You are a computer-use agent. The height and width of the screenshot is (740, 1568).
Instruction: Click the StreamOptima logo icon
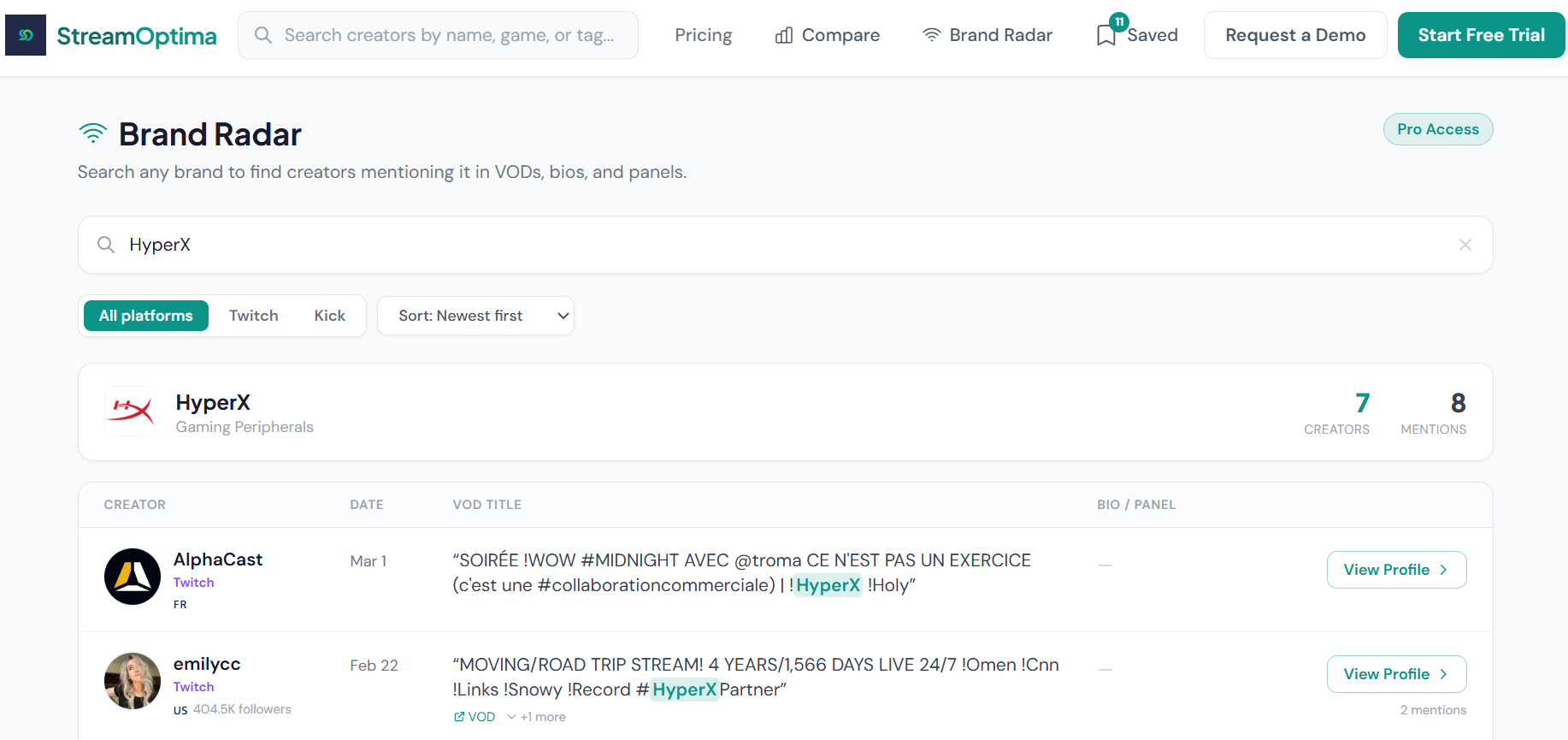coord(26,35)
